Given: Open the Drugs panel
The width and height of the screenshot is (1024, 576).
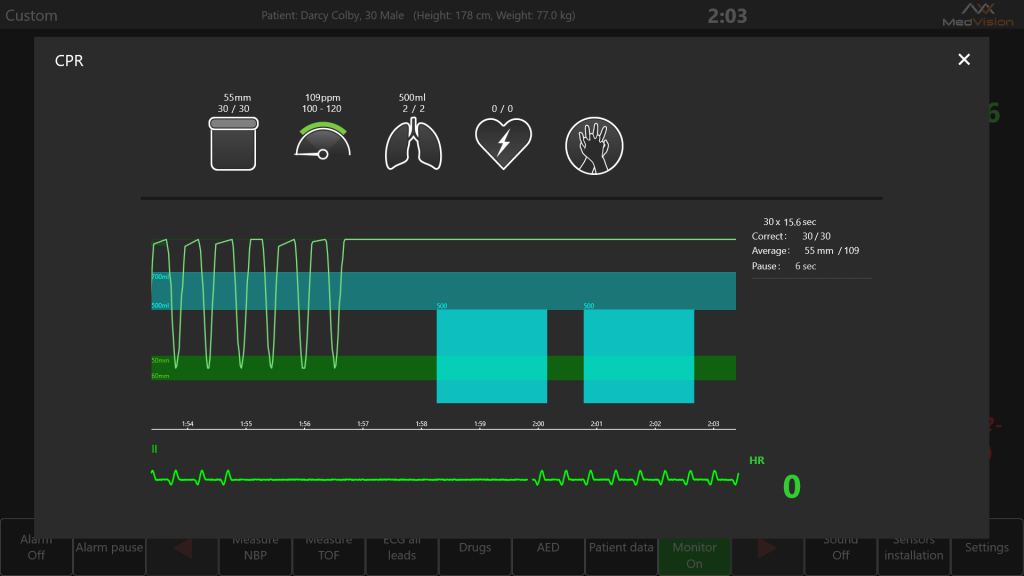Looking at the screenshot, I should [x=475, y=547].
